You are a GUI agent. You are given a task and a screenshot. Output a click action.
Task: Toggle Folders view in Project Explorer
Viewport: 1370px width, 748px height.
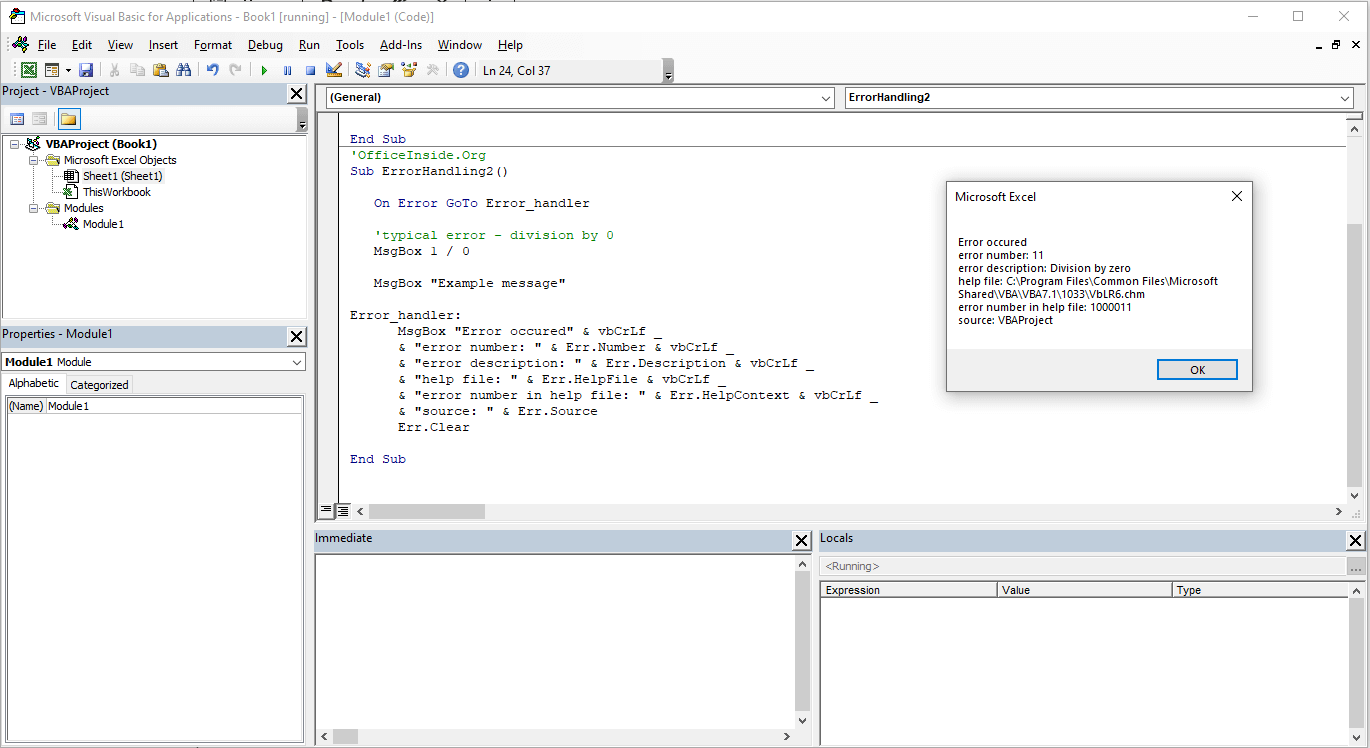click(67, 118)
